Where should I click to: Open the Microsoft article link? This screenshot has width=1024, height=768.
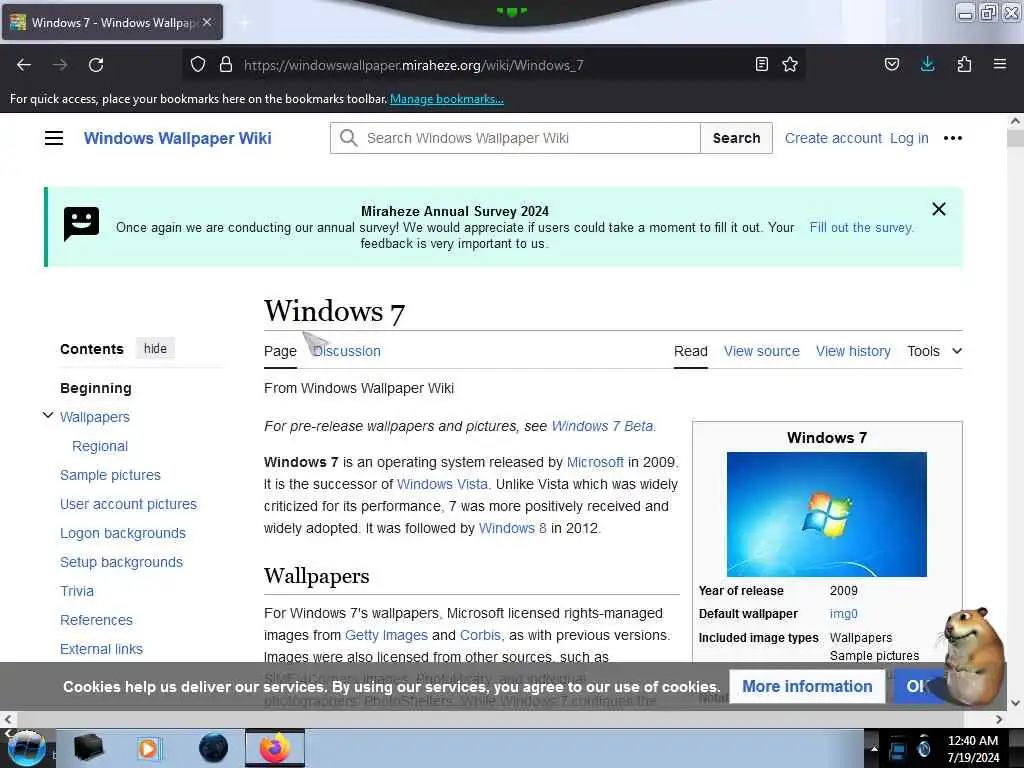(595, 462)
